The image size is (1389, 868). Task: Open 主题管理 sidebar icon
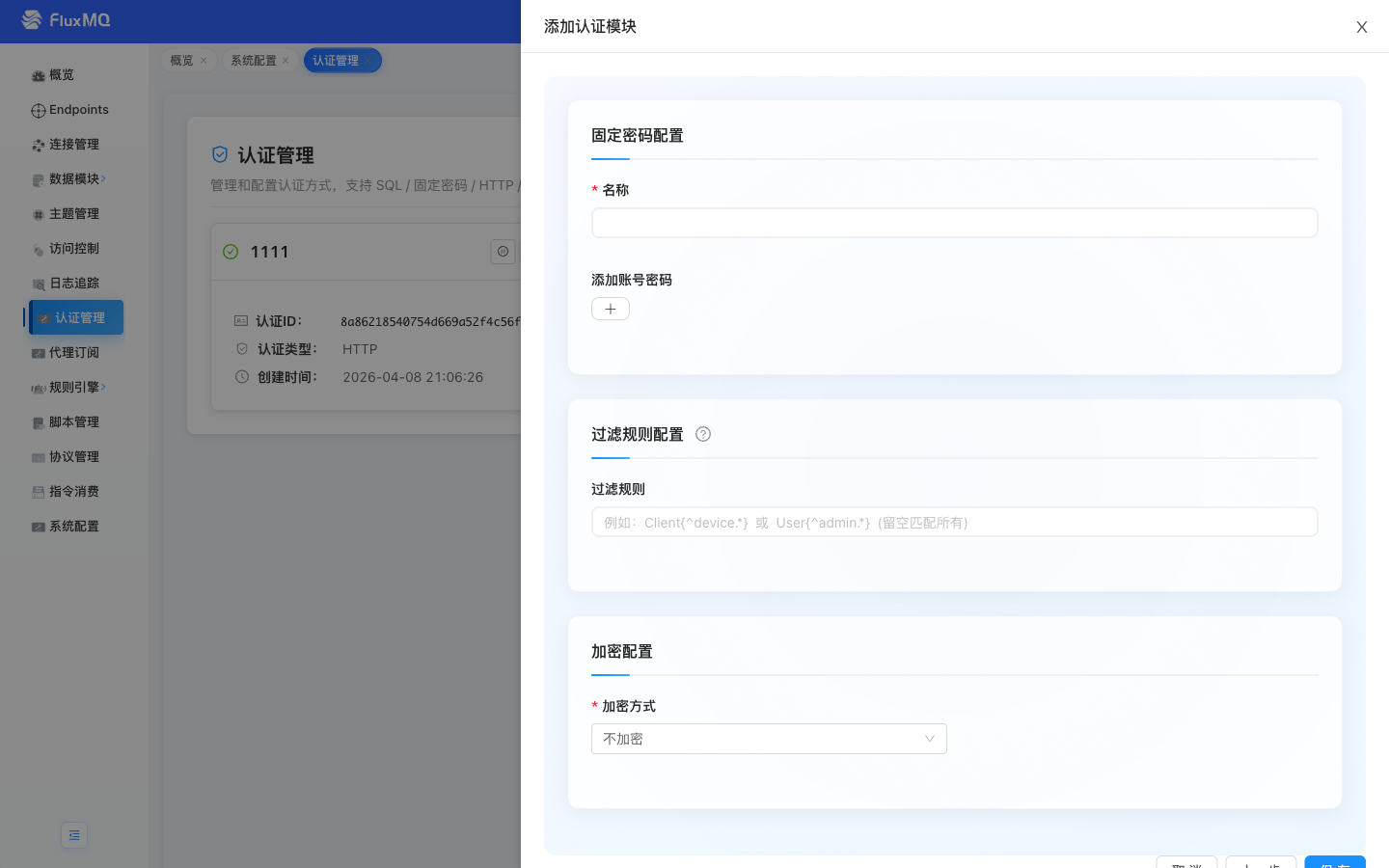tap(39, 215)
